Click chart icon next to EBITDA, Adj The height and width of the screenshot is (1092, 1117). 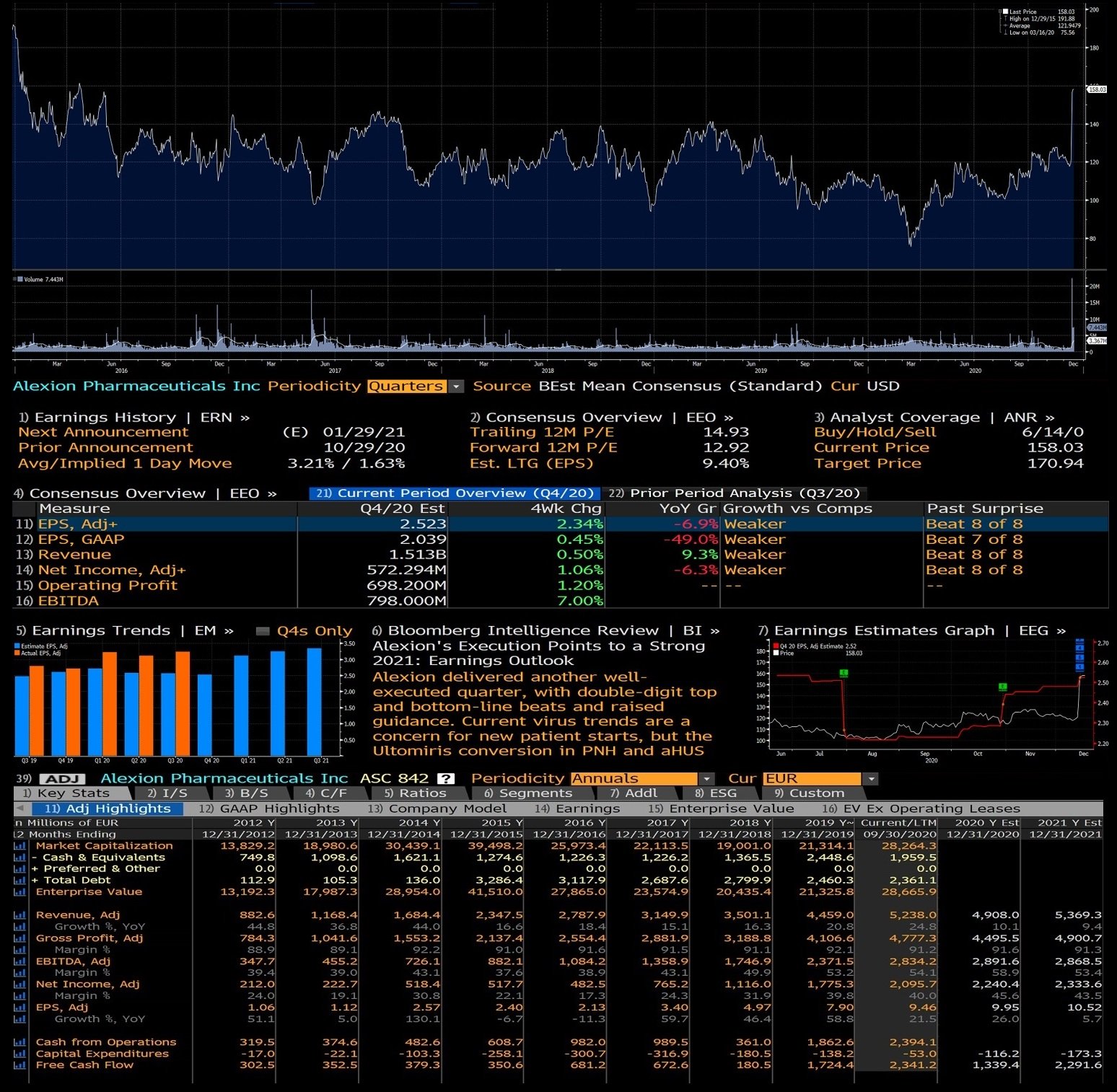pos(20,961)
